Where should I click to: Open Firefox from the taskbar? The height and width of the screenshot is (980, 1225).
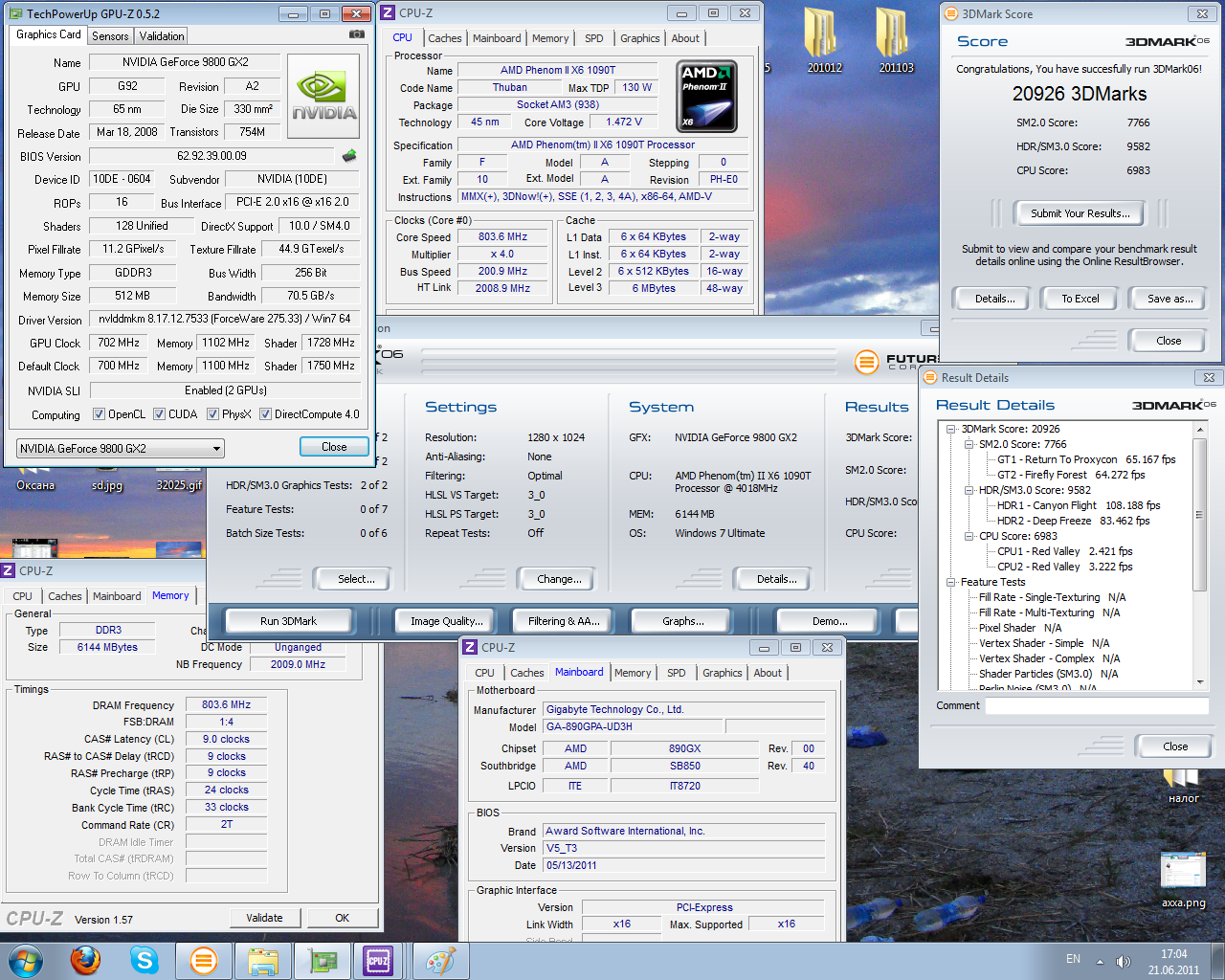pos(85,960)
